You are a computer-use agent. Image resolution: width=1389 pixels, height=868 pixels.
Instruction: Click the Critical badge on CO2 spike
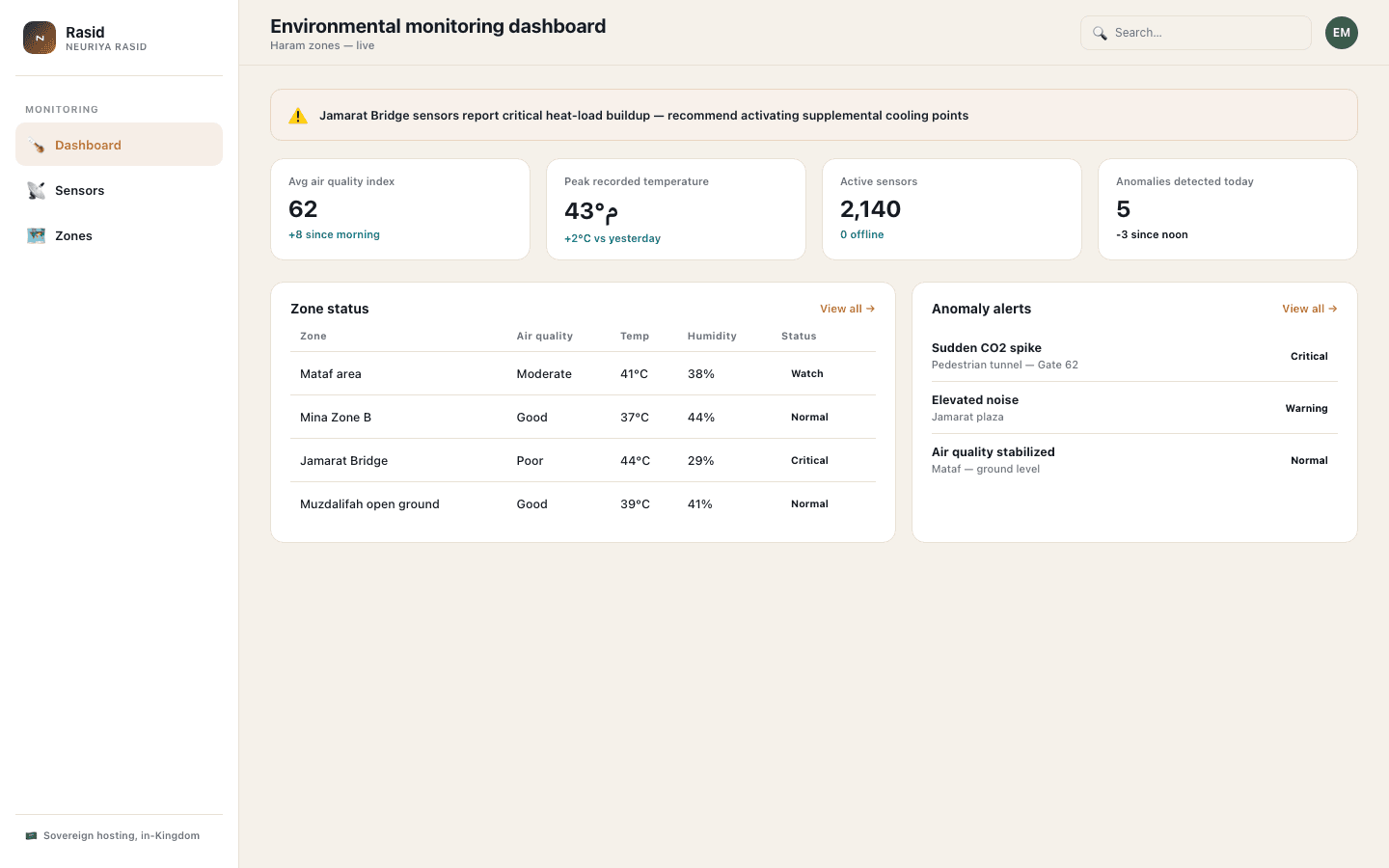pyautogui.click(x=1309, y=357)
